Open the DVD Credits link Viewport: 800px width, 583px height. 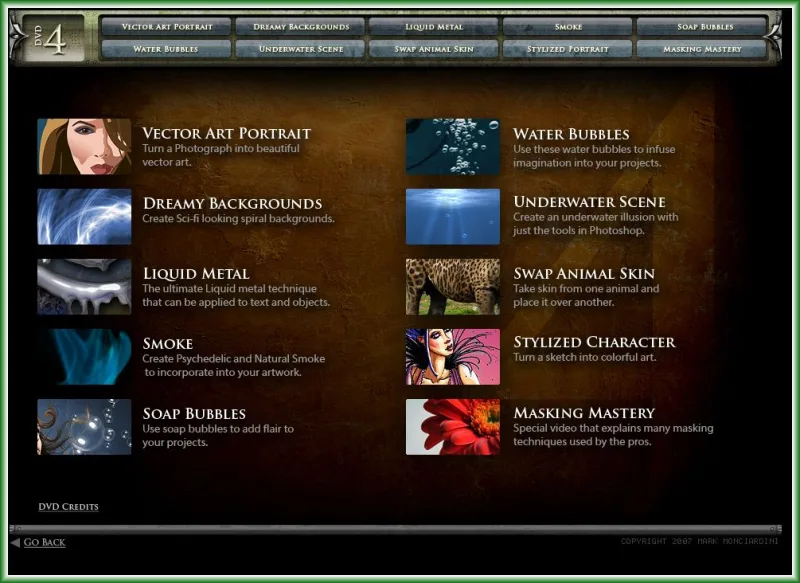point(68,506)
